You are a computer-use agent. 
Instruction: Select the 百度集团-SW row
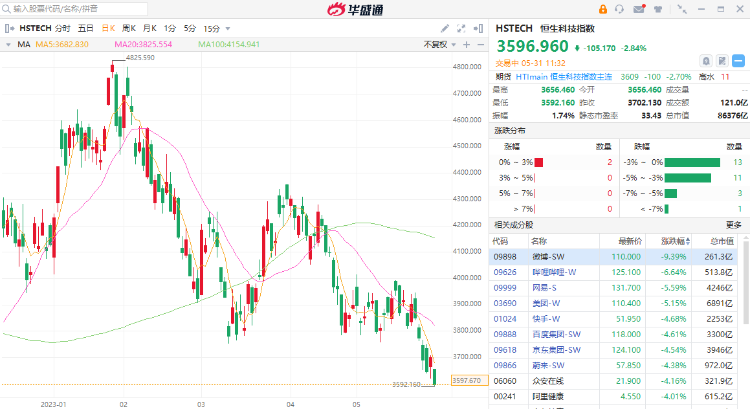click(x=614, y=334)
